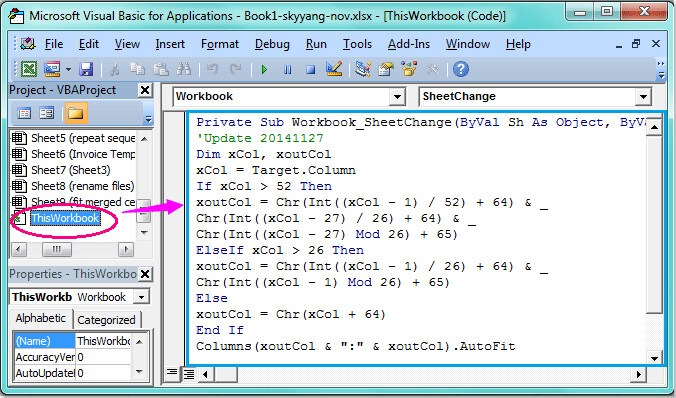
Task: Expand the Workbook object dropdown
Action: (397, 97)
